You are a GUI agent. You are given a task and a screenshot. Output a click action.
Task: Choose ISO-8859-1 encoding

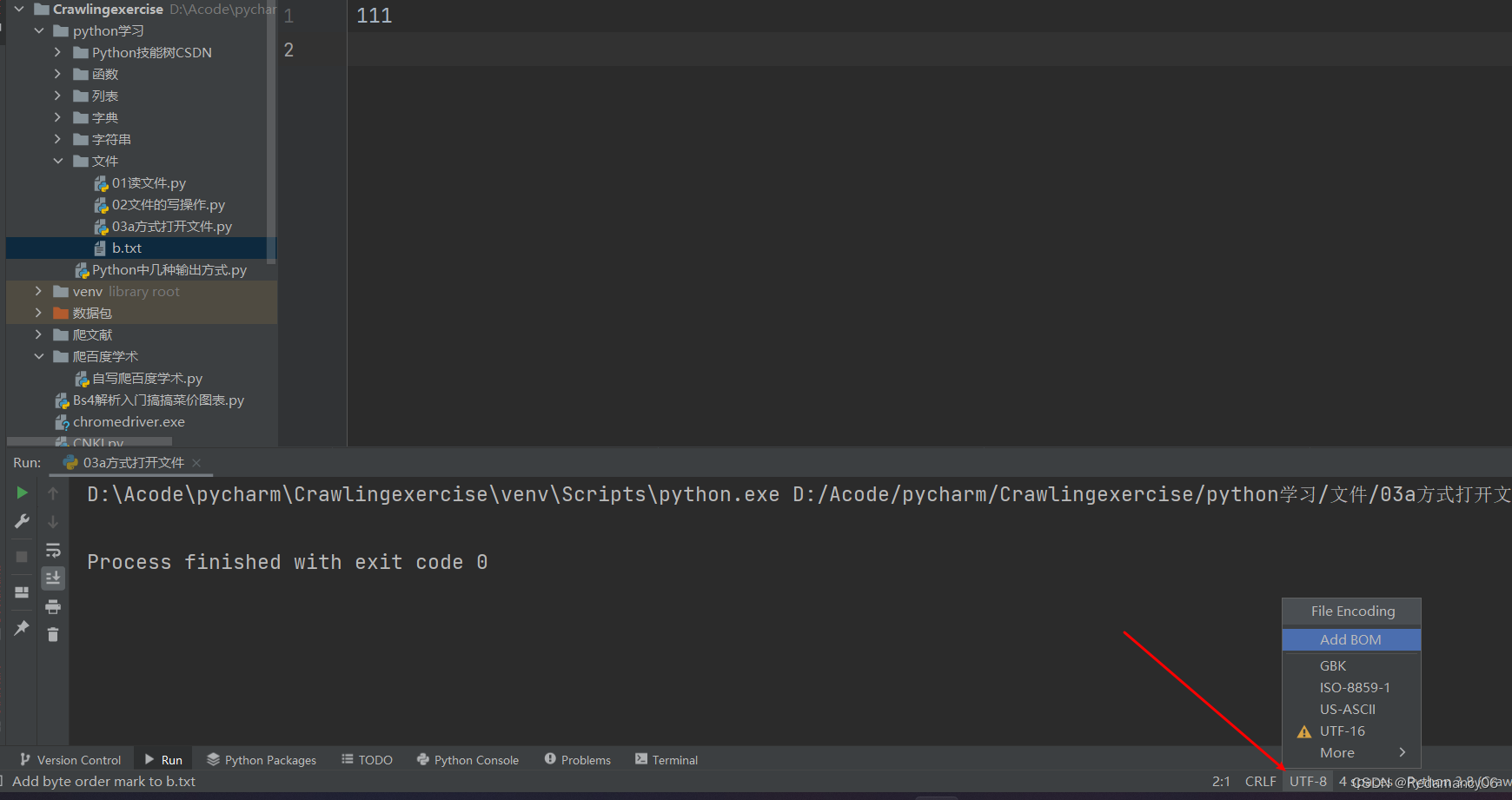click(1351, 688)
